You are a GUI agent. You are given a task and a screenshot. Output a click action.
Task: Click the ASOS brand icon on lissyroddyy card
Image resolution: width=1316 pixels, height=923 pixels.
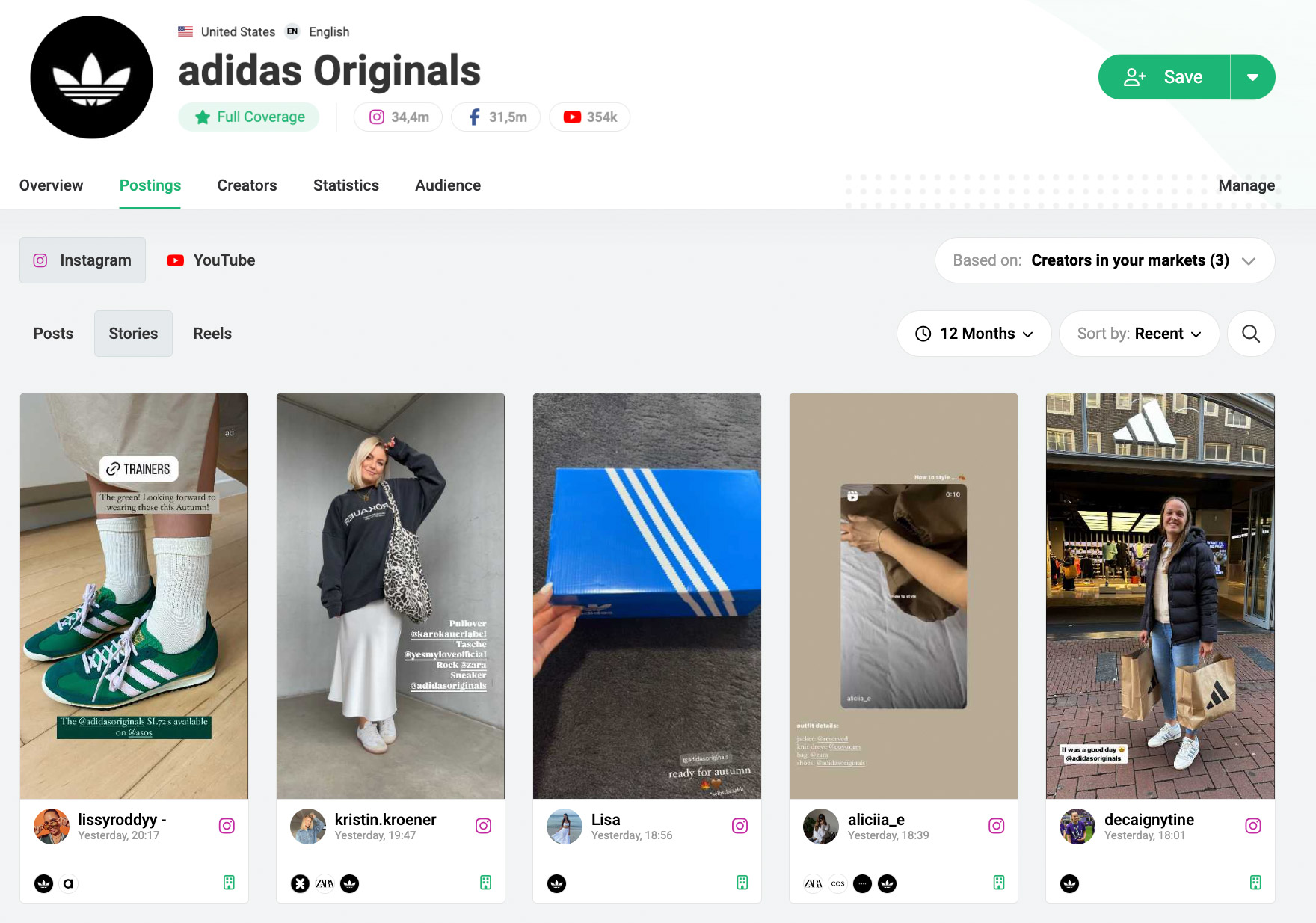pos(68,883)
